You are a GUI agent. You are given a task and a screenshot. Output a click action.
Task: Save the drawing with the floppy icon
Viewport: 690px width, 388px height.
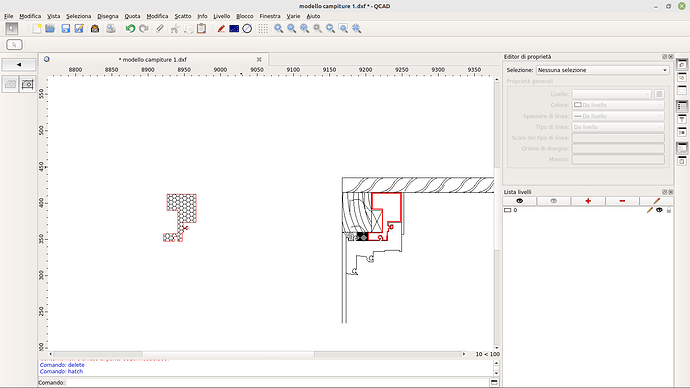(x=66, y=29)
